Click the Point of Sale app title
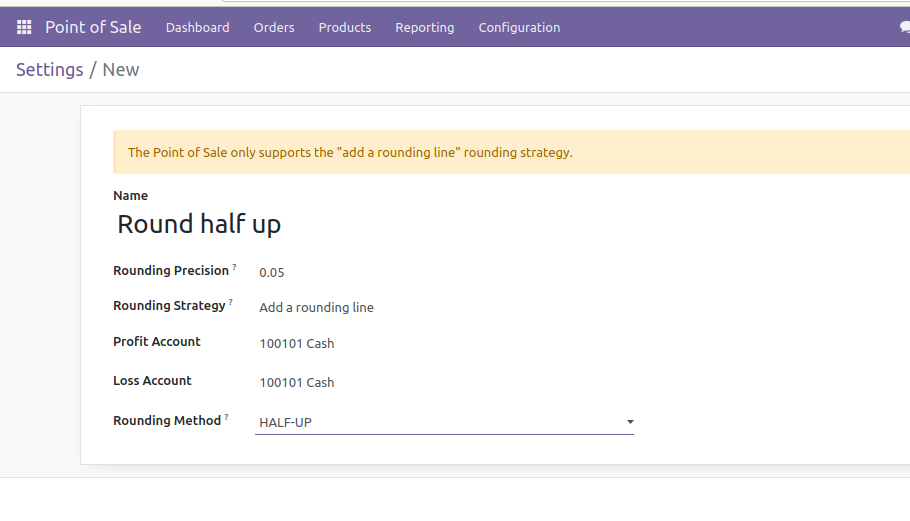Image resolution: width=910 pixels, height=521 pixels. (93, 27)
